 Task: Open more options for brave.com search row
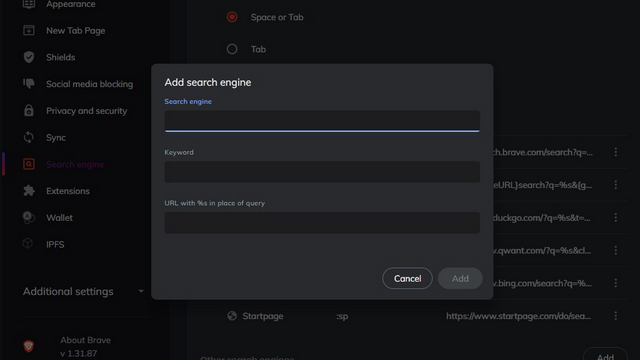(x=616, y=152)
